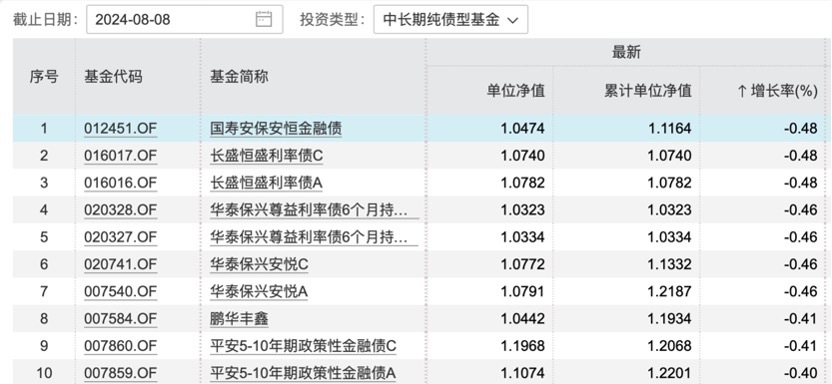Image resolution: width=832 pixels, height=384 pixels.
Task: Open fund code 007540.OF
Action: click(x=120, y=292)
